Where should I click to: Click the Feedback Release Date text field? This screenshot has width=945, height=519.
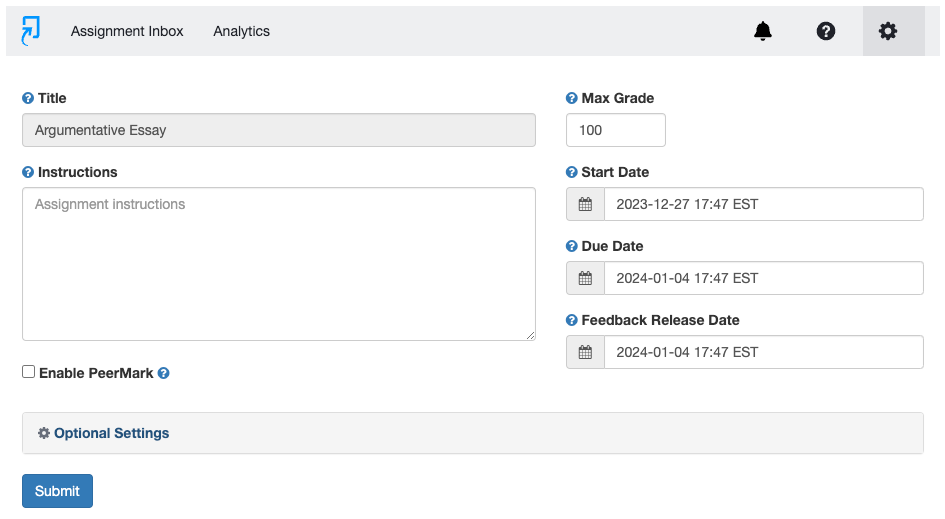click(x=764, y=352)
